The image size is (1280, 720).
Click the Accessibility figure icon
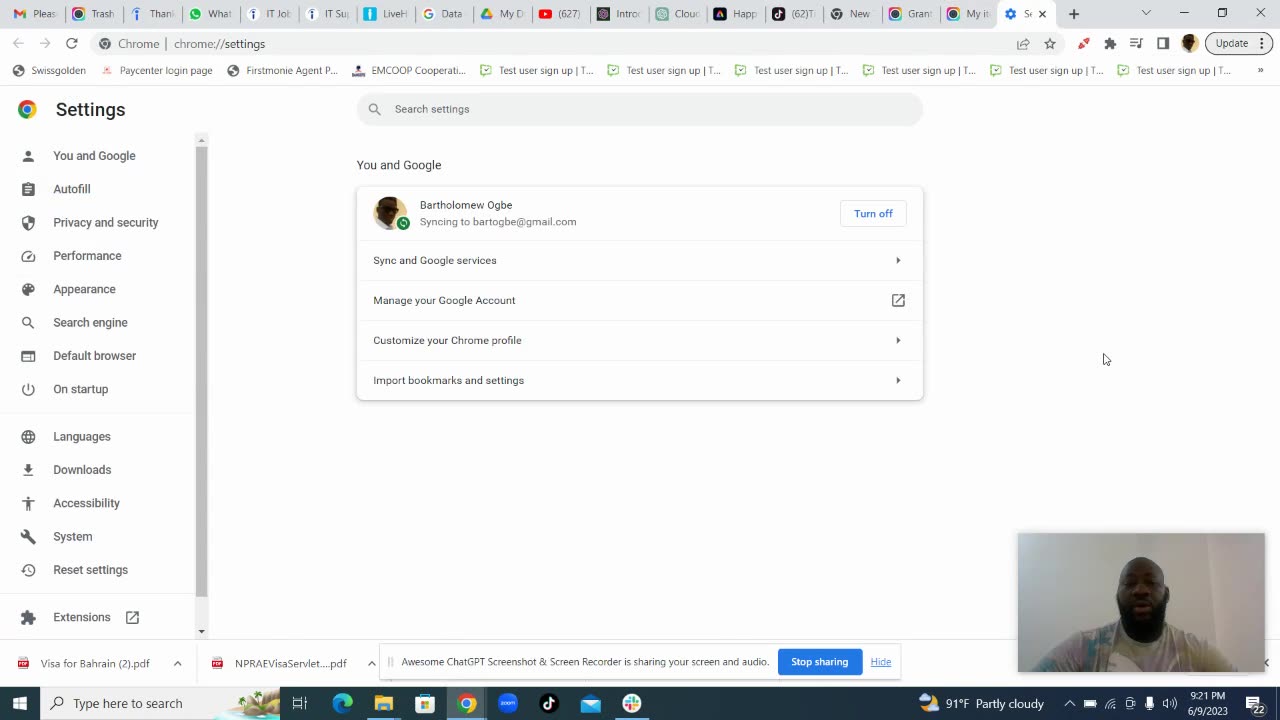[28, 503]
